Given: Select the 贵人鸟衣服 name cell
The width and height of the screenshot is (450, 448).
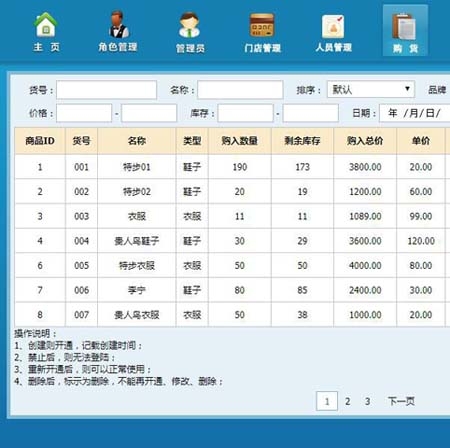Looking at the screenshot, I should 137,315.
